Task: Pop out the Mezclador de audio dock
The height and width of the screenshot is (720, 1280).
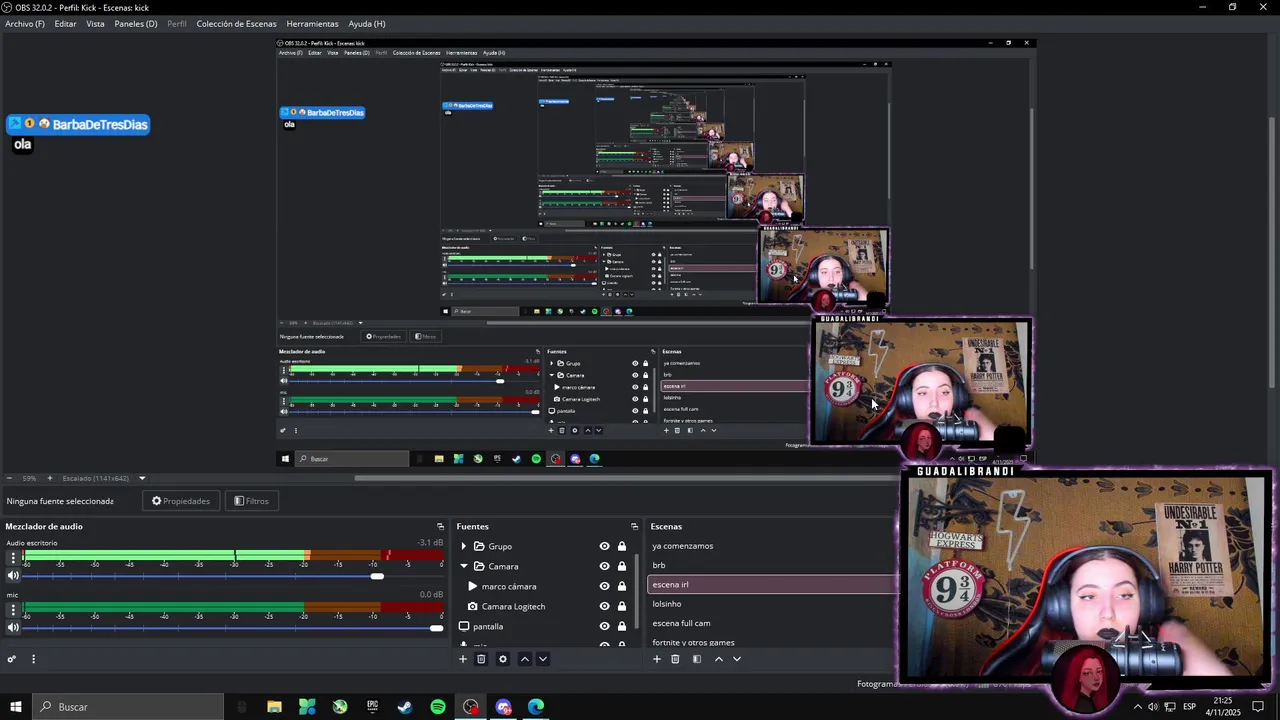Action: tap(440, 526)
